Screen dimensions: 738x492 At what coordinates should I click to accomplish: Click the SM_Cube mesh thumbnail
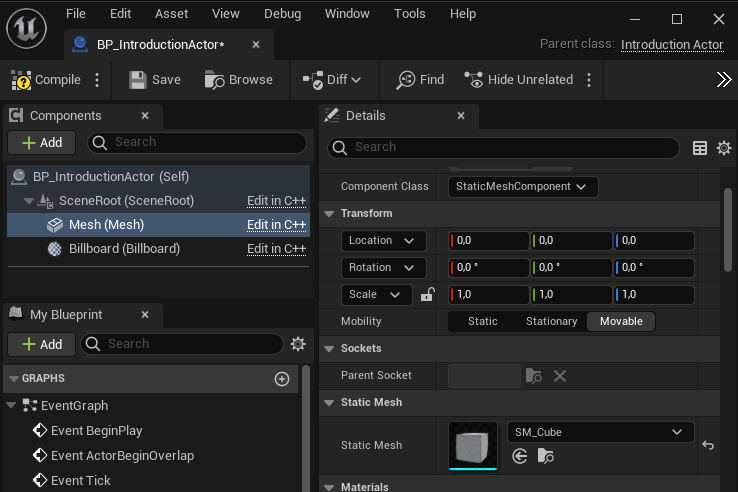tap(473, 445)
